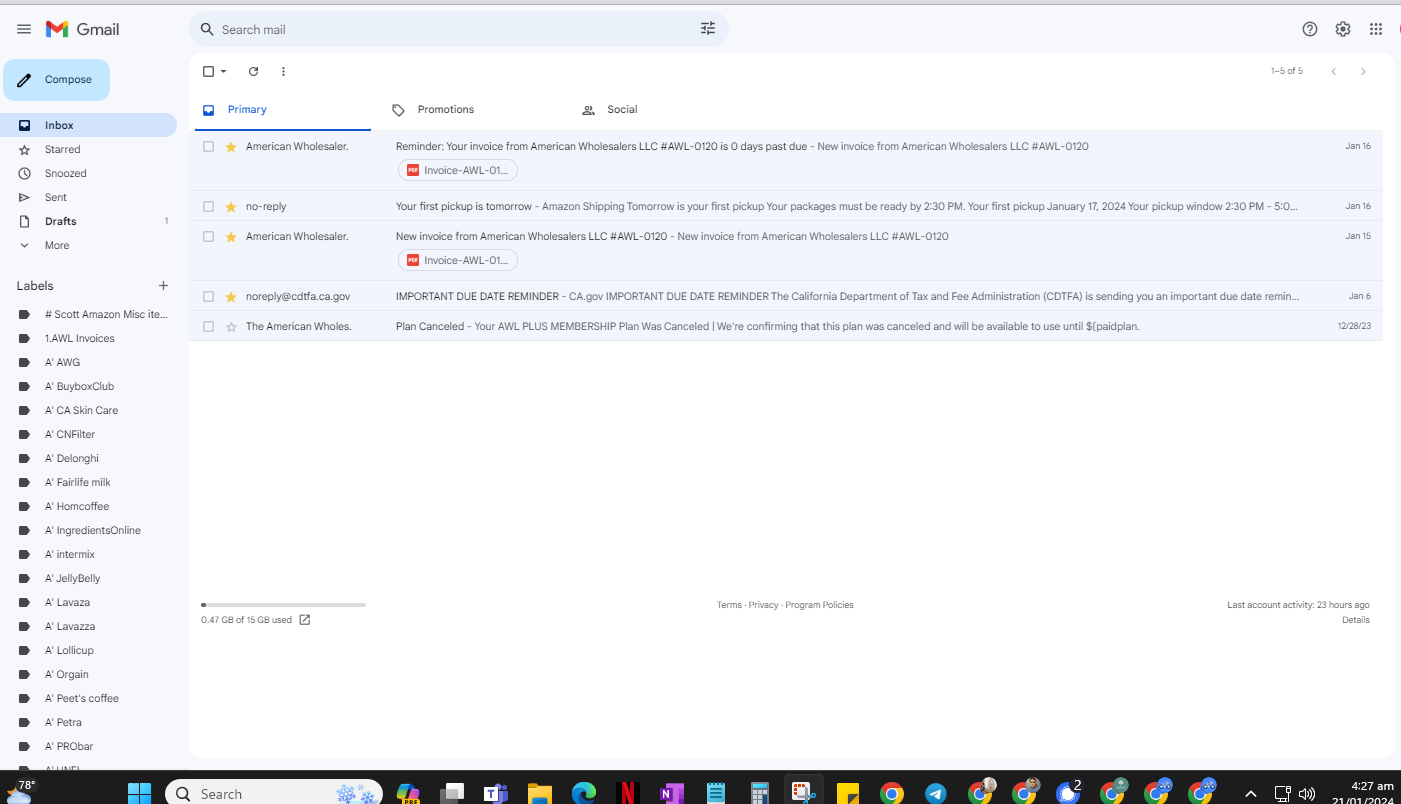Click the Compose button

coord(56,80)
